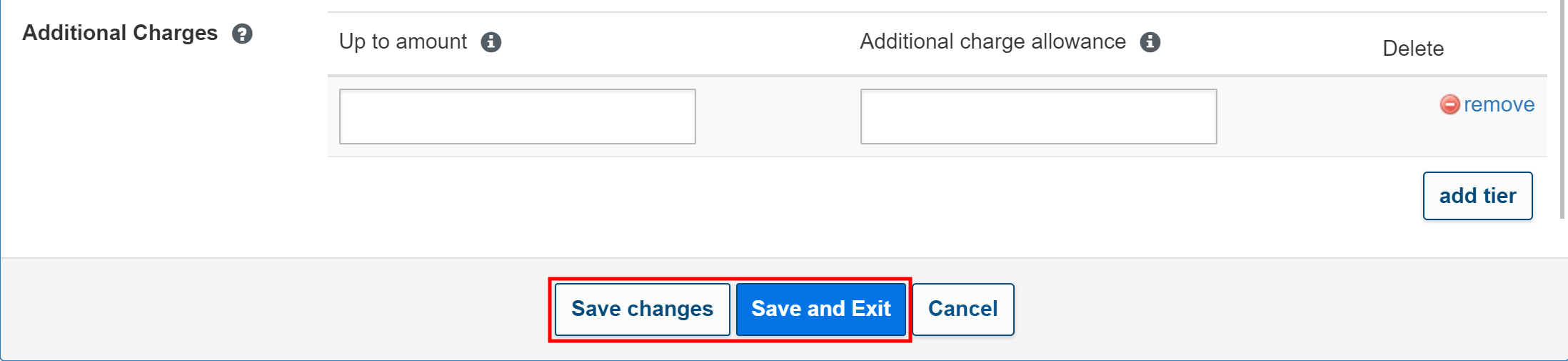
Task: Click the Delete column header
Action: [x=1412, y=49]
